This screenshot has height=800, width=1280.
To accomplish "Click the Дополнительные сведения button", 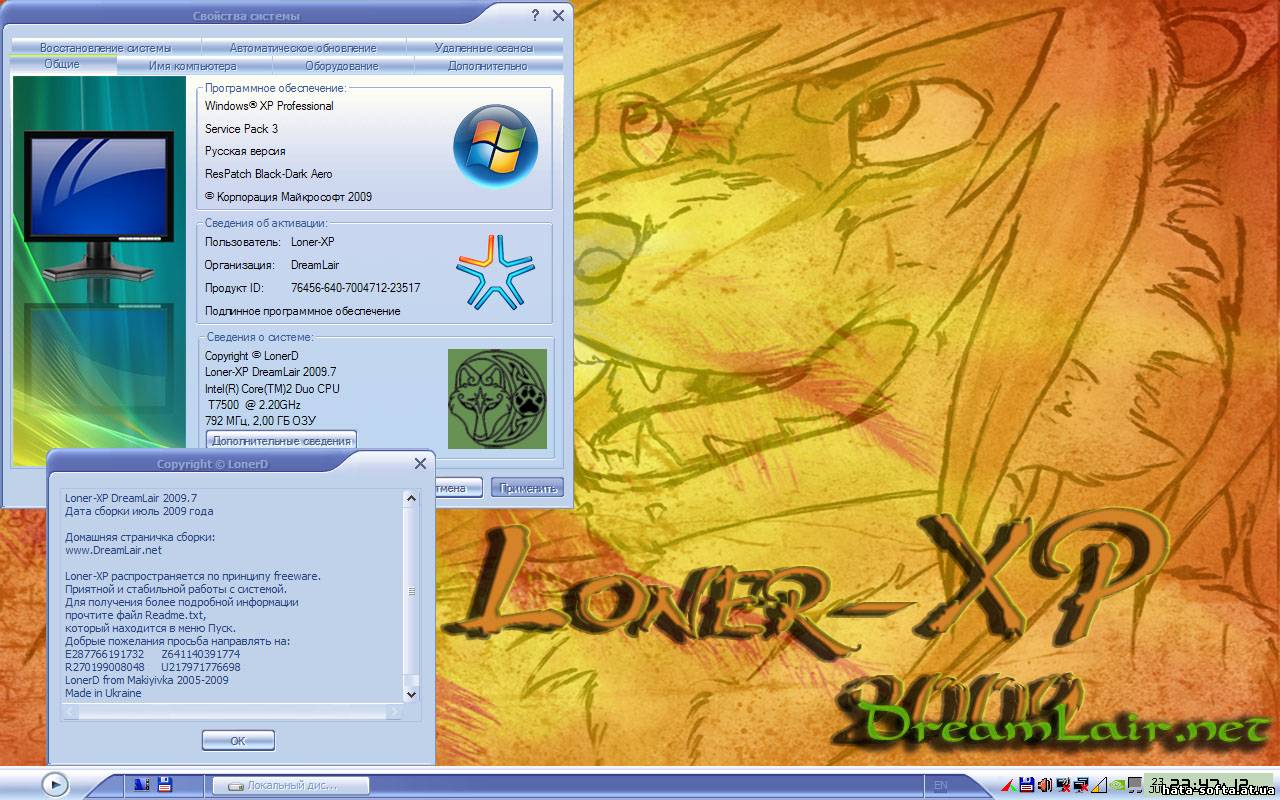I will coord(281,441).
